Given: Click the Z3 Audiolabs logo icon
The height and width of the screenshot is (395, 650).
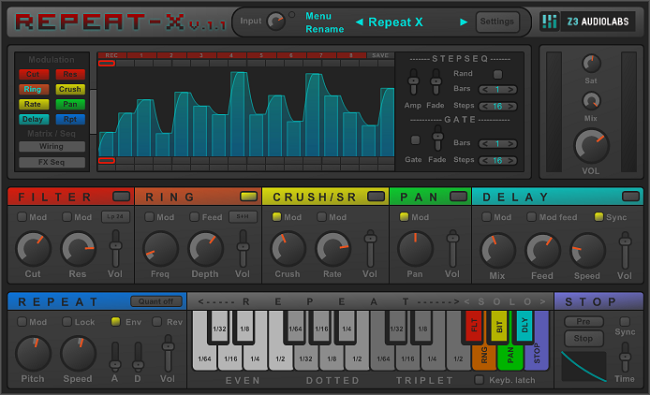Looking at the screenshot, I should pyautogui.click(x=549, y=21).
